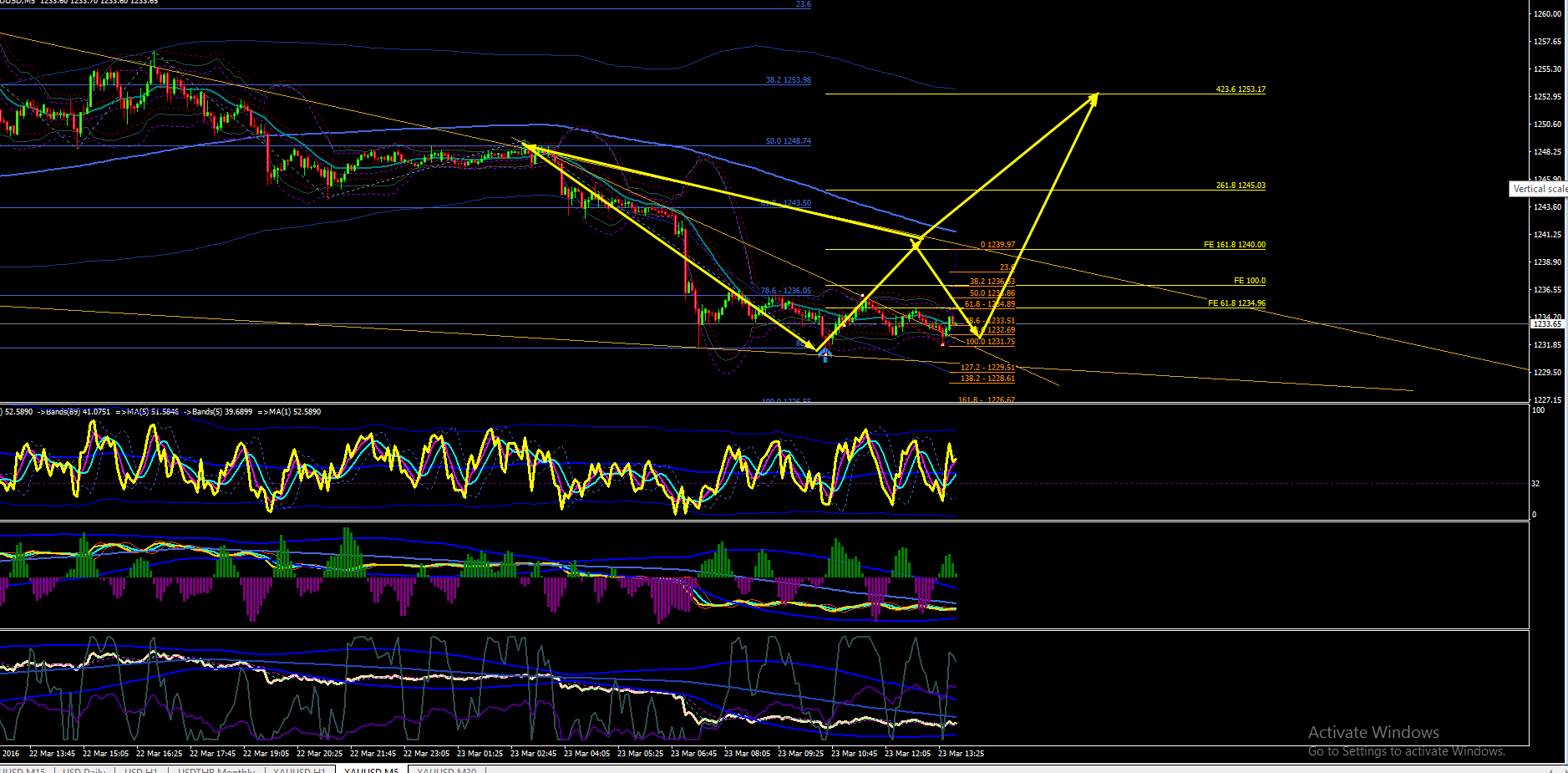The height and width of the screenshot is (773, 1568).
Task: Select the blue 38.2 1253.98 retracement label
Action: click(788, 80)
